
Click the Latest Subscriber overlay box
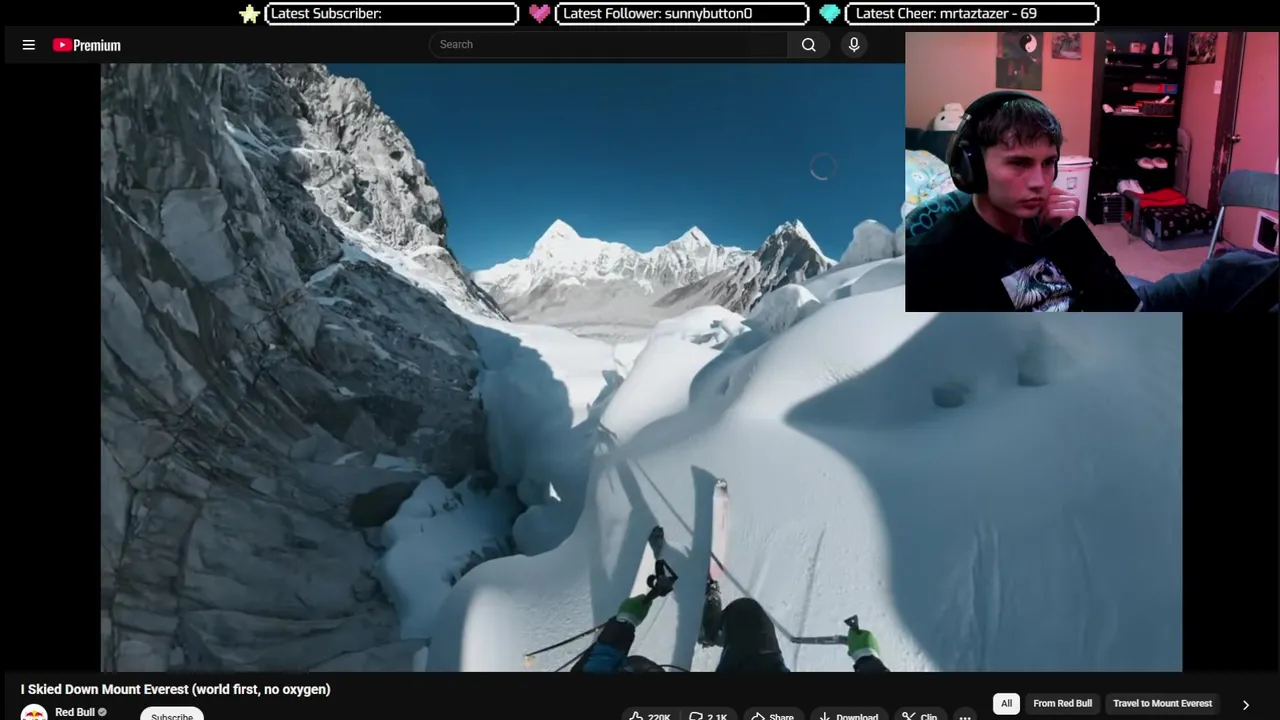(x=392, y=13)
